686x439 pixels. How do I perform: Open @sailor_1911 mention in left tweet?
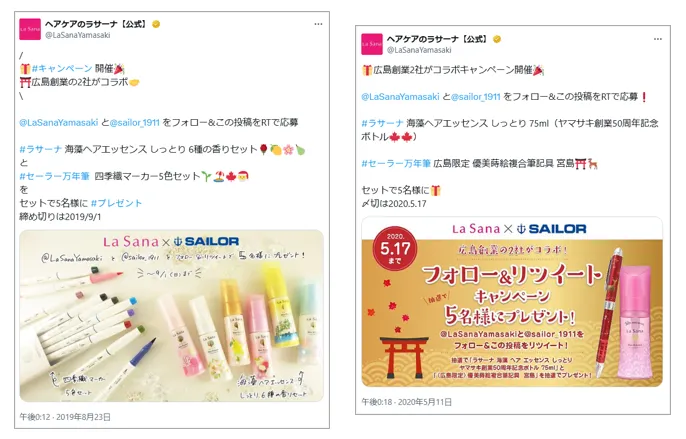[135, 123]
